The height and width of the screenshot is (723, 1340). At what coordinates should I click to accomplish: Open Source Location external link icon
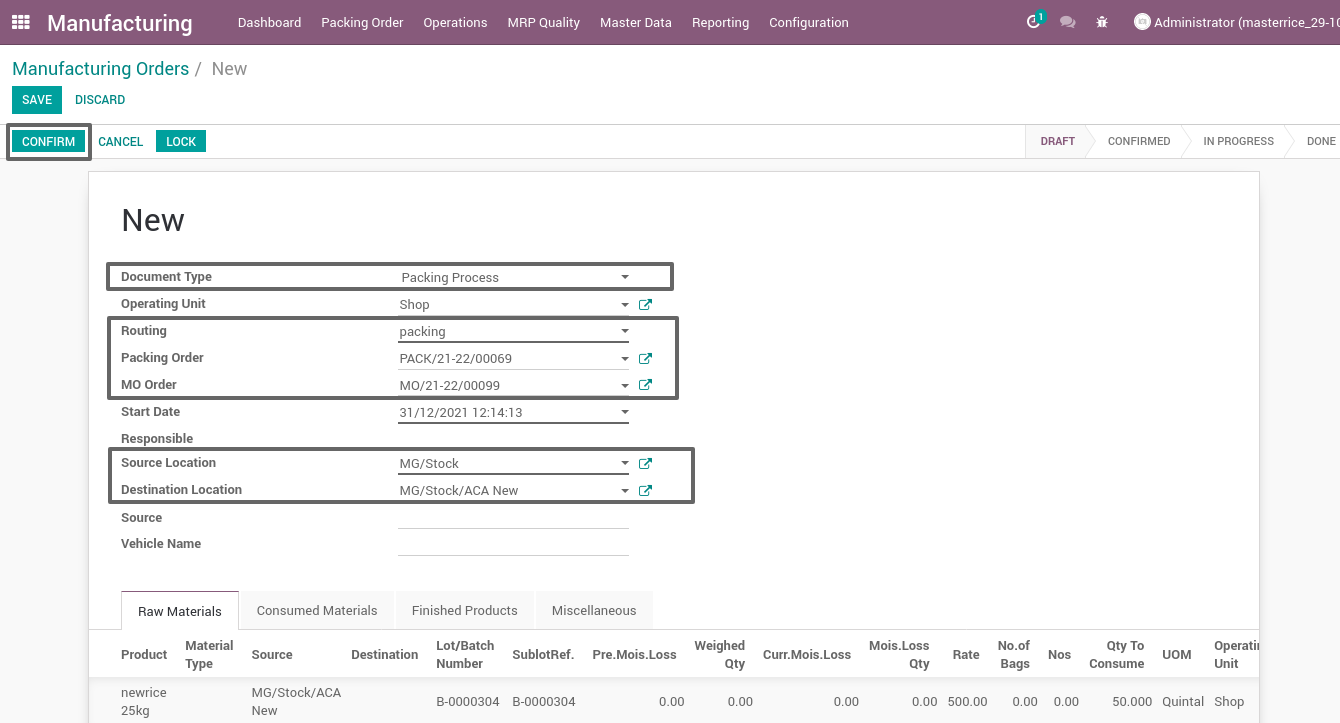[x=645, y=463]
